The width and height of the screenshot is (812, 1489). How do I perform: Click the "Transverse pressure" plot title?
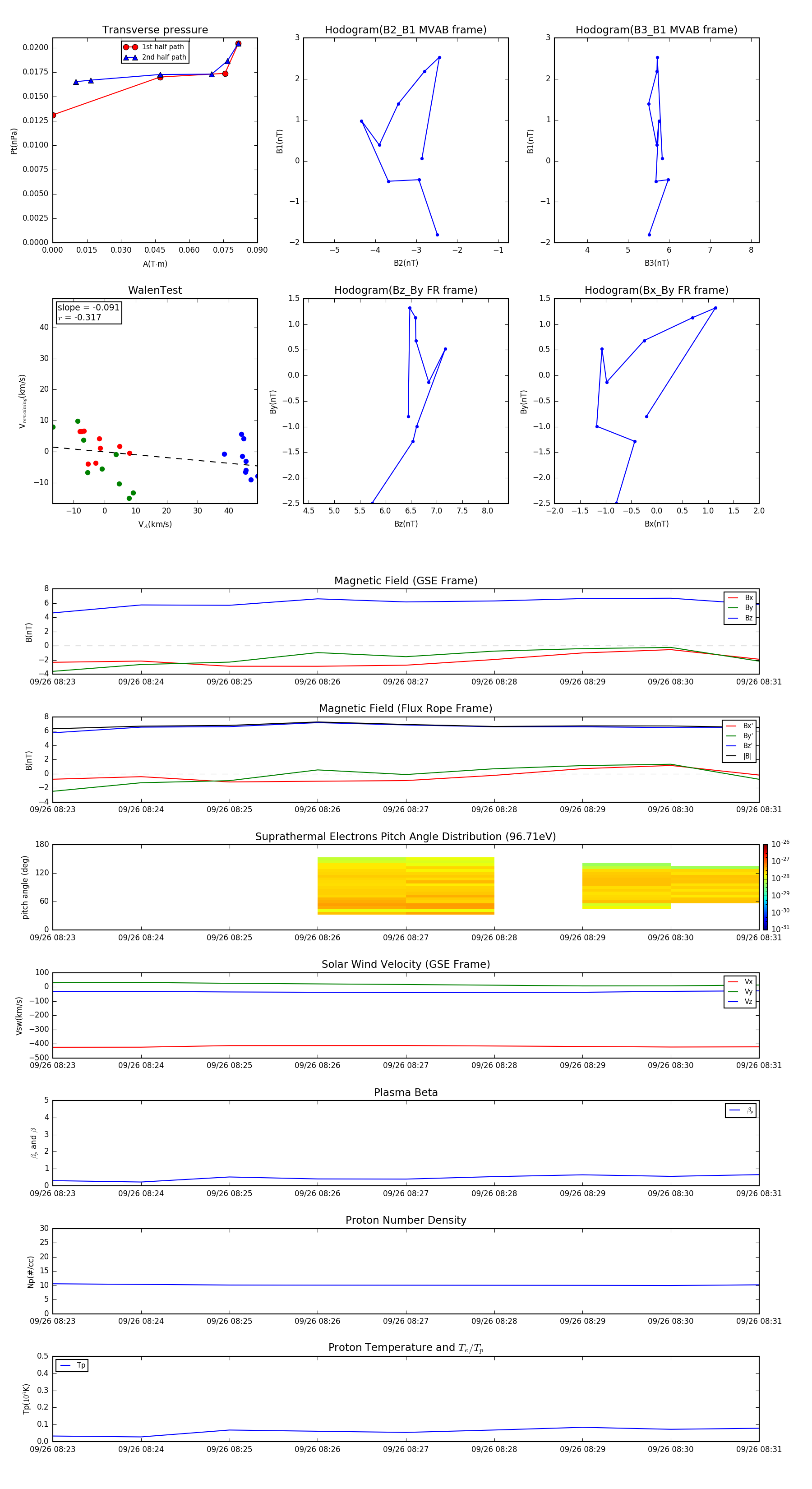point(155,30)
